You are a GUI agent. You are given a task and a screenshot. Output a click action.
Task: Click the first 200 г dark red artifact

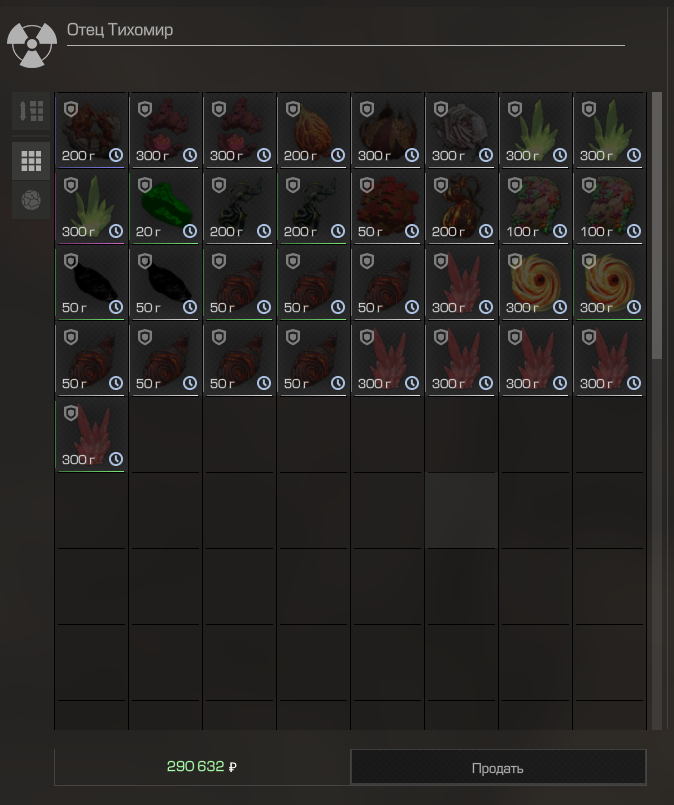91,131
